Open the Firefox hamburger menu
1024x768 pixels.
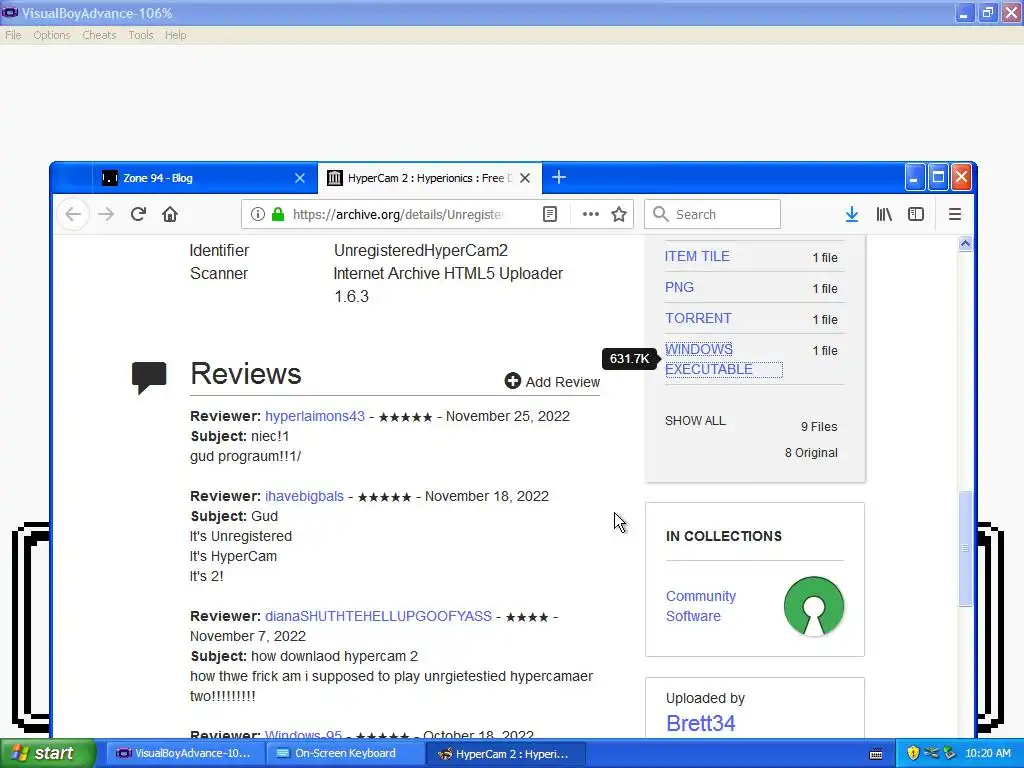coord(955,214)
